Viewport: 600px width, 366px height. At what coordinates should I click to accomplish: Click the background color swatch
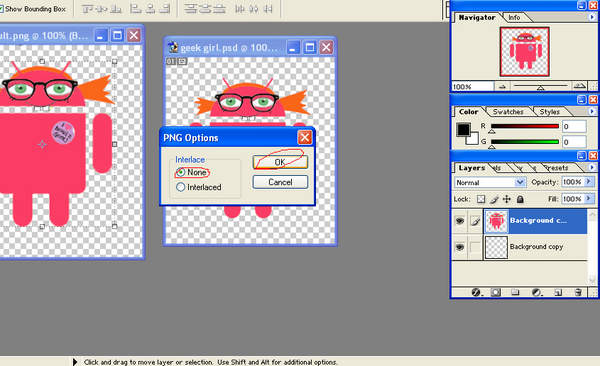[474, 140]
